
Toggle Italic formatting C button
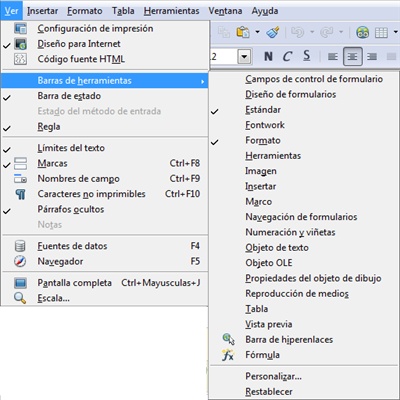point(287,56)
